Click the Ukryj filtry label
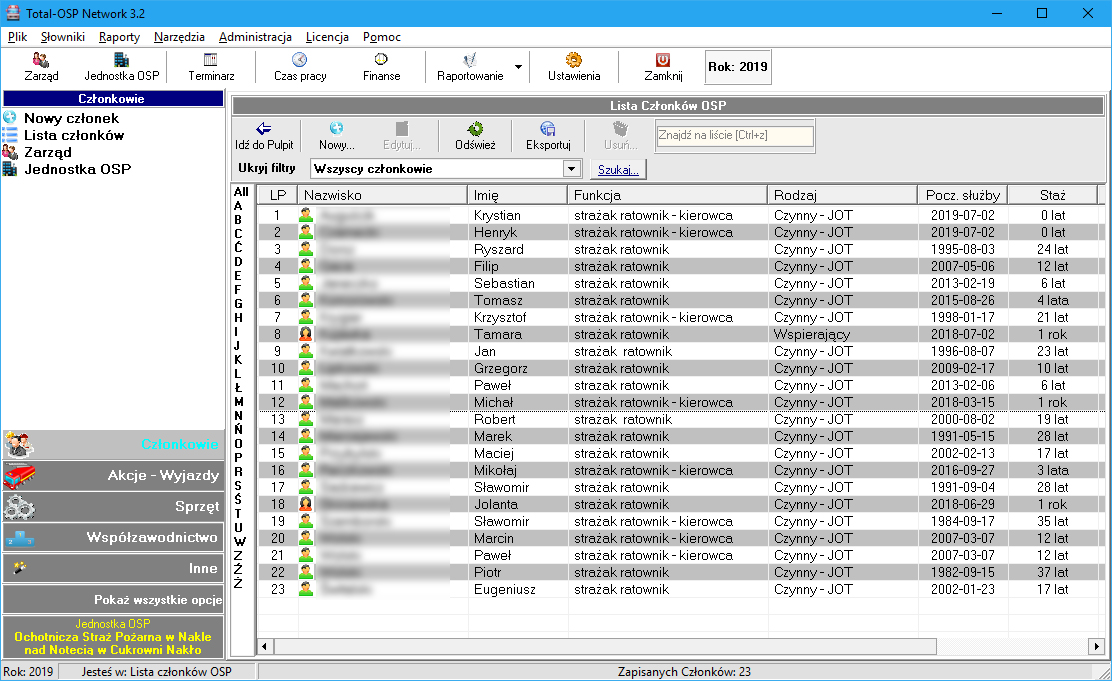Screen dimensions: 1112x681 [x=267, y=168]
